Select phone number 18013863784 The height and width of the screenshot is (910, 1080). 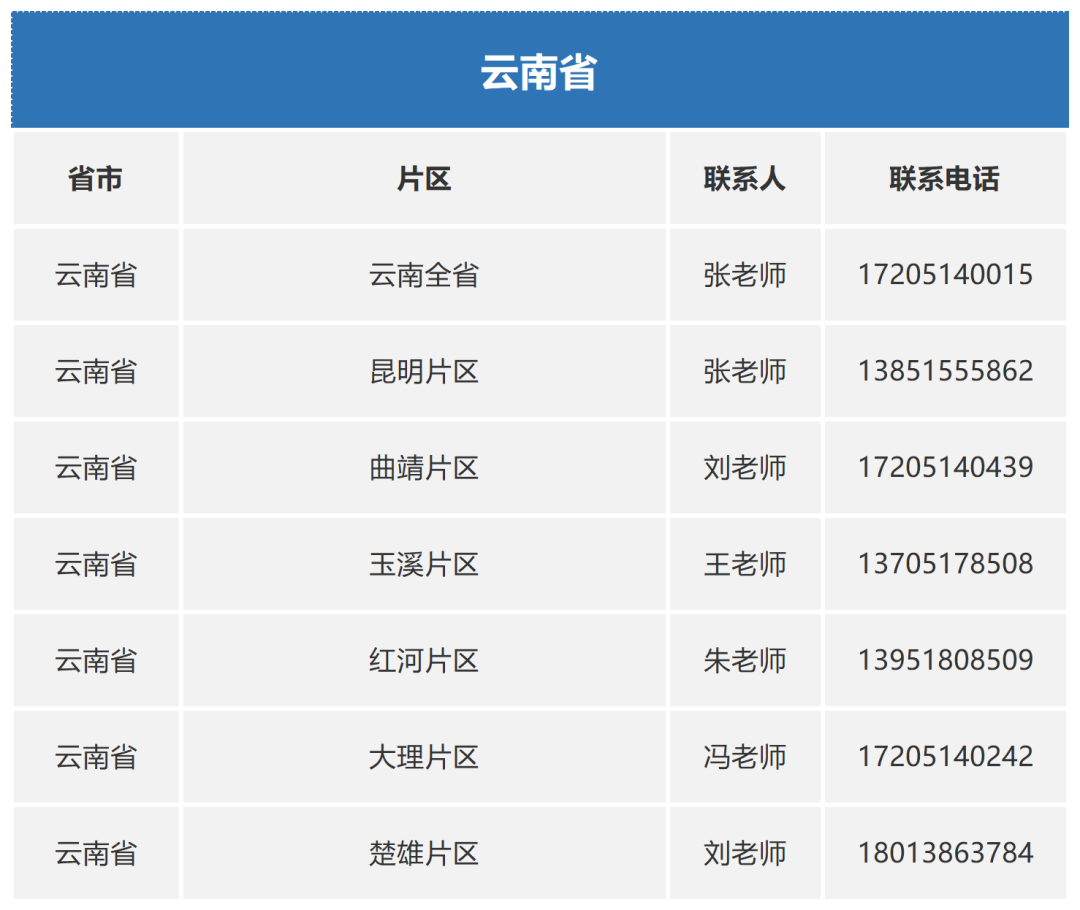[945, 853]
